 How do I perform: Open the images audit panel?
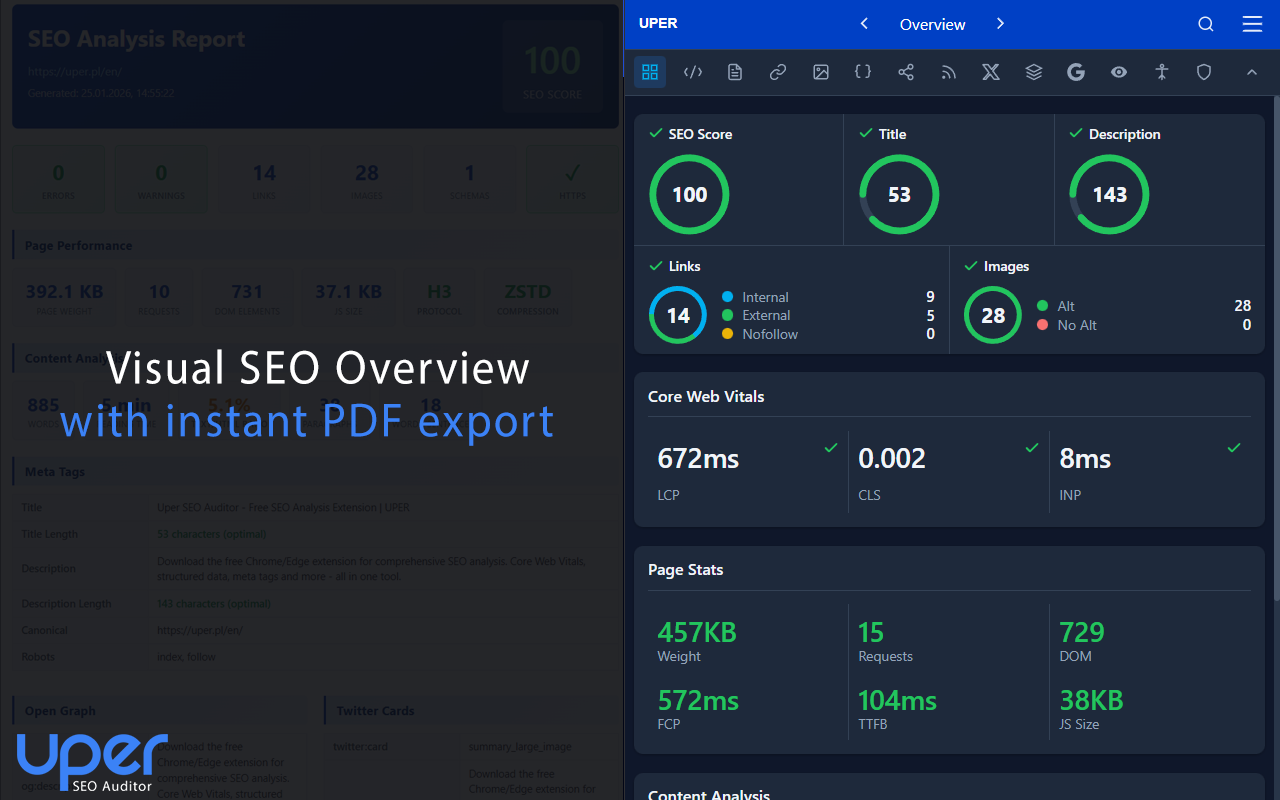[x=820, y=72]
